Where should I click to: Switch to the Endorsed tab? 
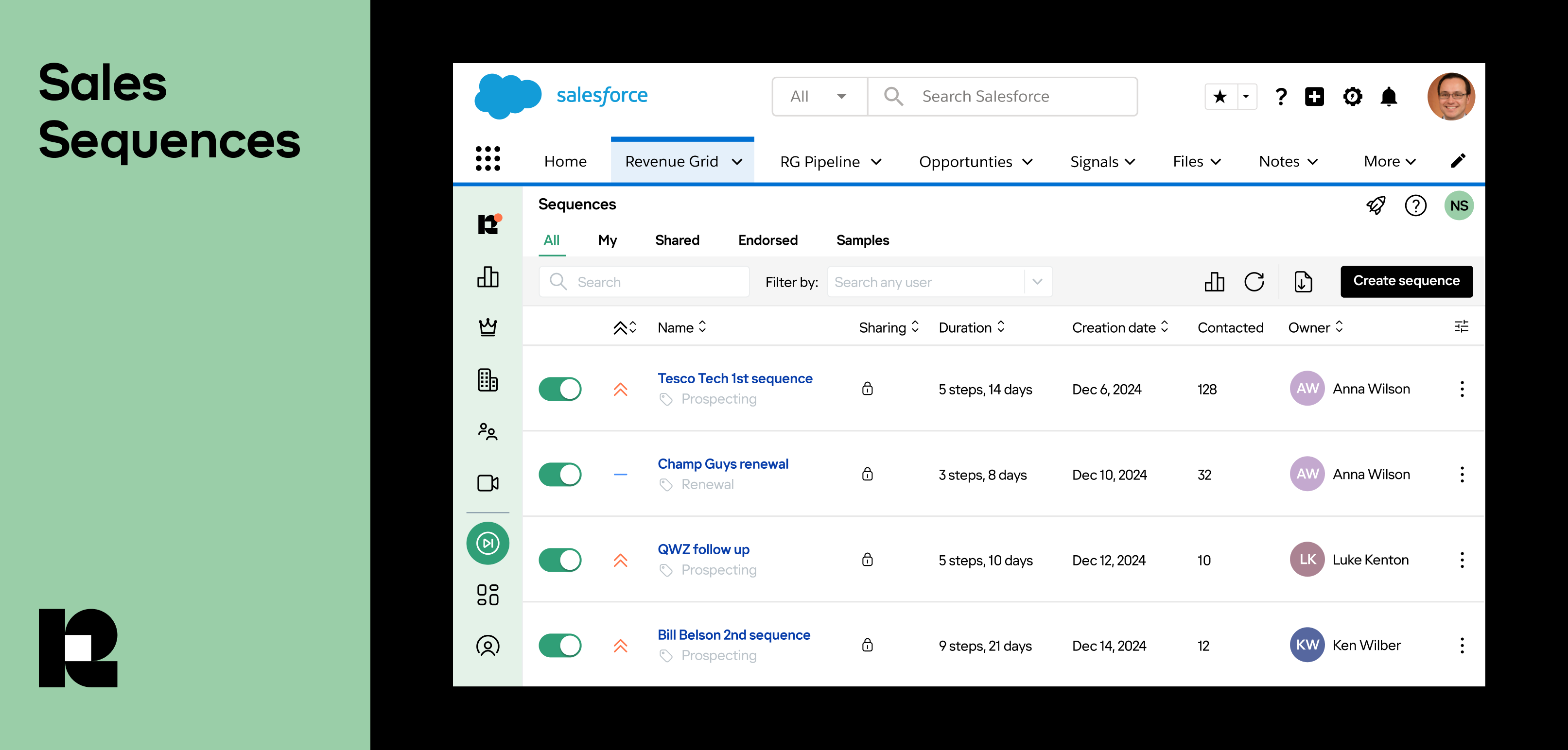click(767, 240)
